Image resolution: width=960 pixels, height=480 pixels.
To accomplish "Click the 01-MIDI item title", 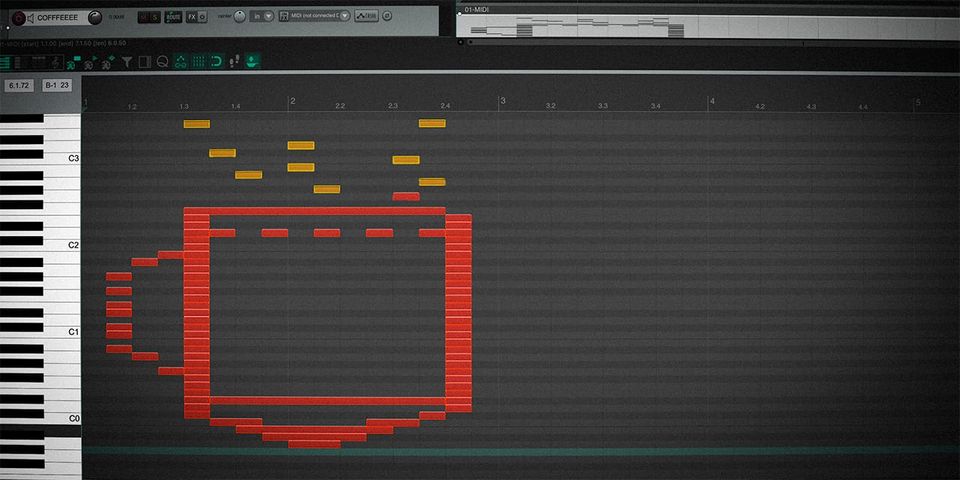I will tap(477, 10).
